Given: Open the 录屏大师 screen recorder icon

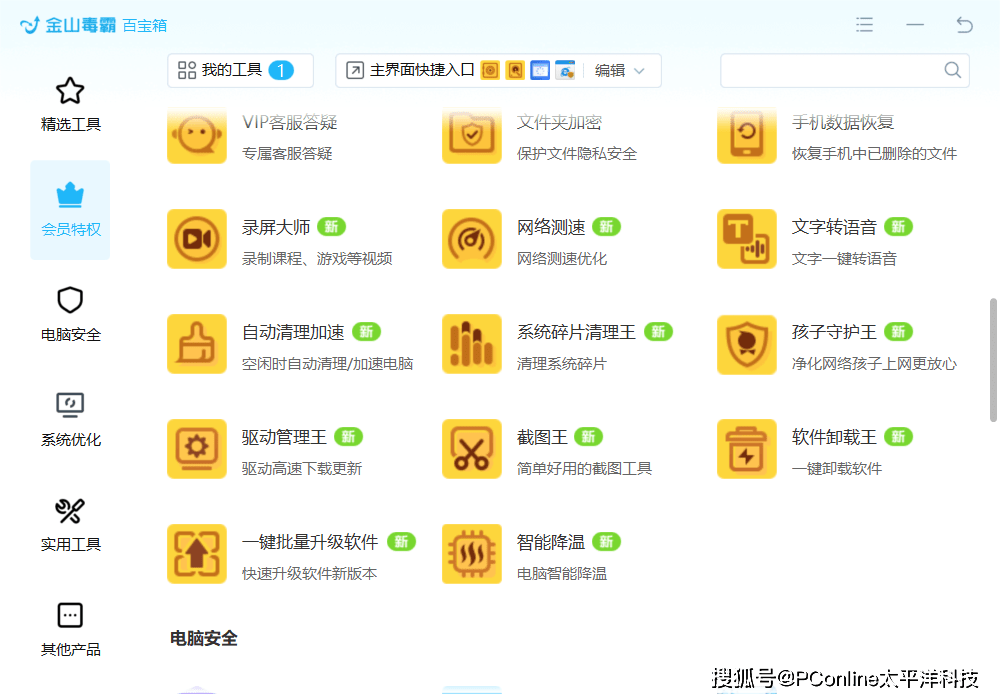Looking at the screenshot, I should 197,239.
